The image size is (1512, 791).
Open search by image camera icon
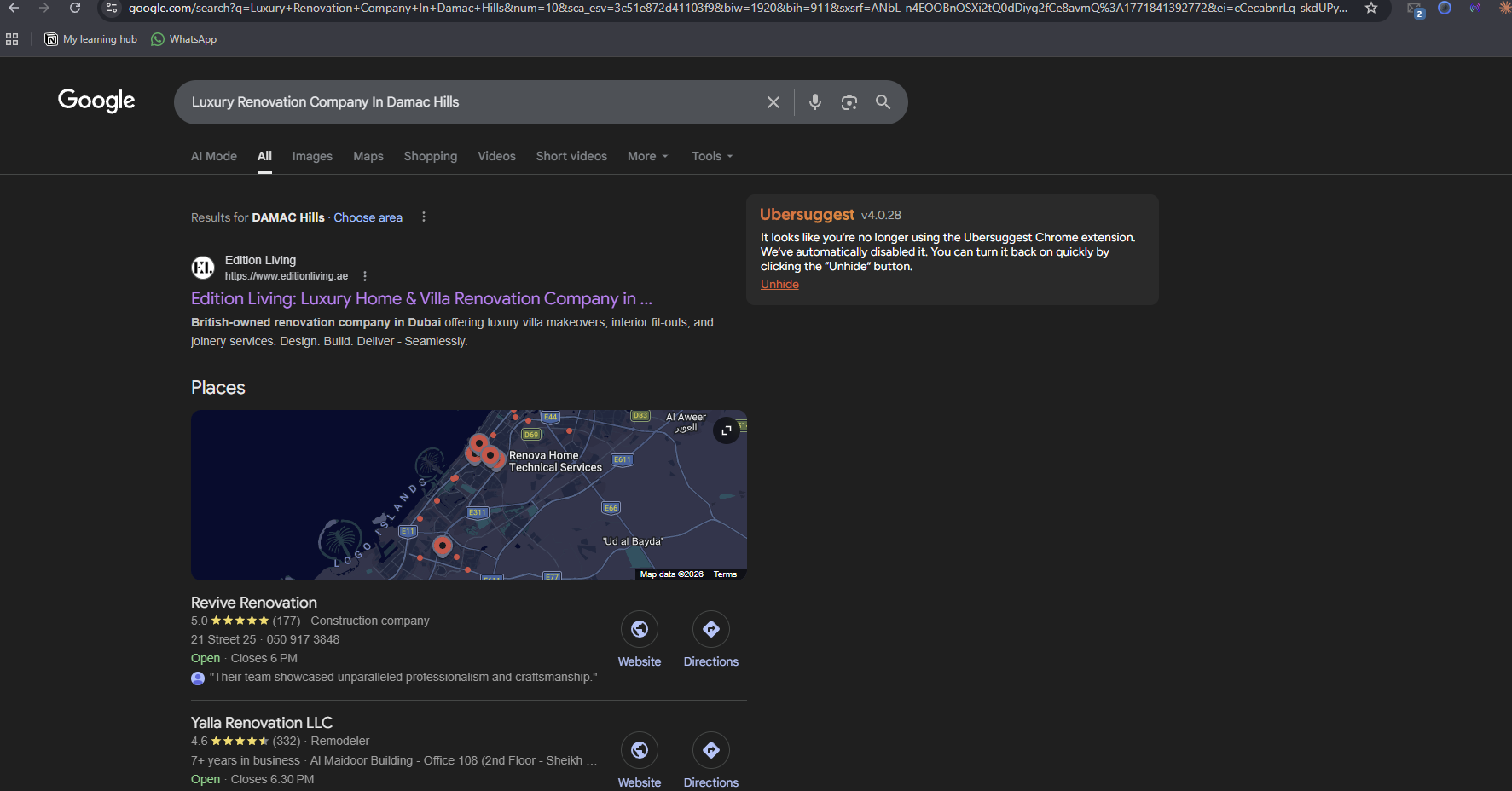849,102
